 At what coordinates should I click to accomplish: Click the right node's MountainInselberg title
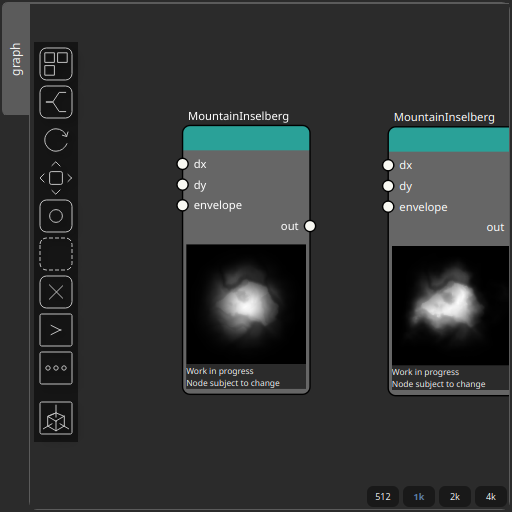pos(444,117)
